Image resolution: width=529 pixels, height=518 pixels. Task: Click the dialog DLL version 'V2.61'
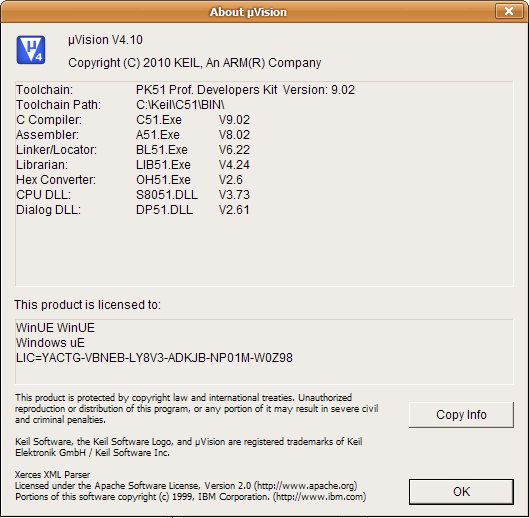point(234,210)
